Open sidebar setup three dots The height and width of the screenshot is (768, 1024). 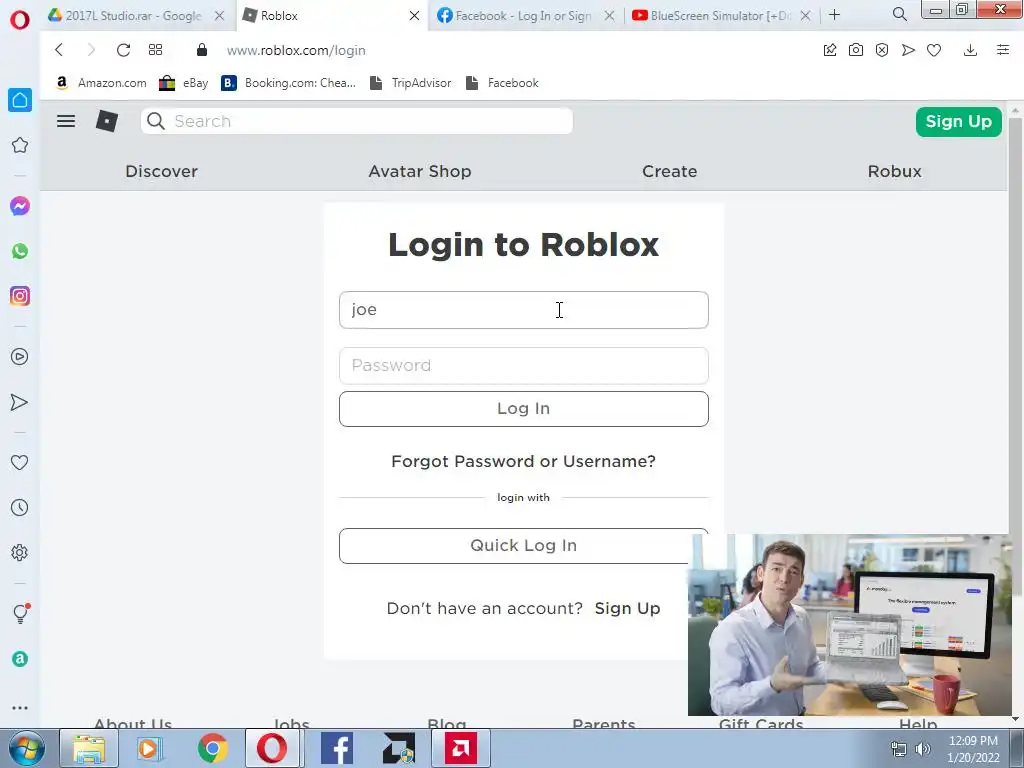(x=20, y=707)
